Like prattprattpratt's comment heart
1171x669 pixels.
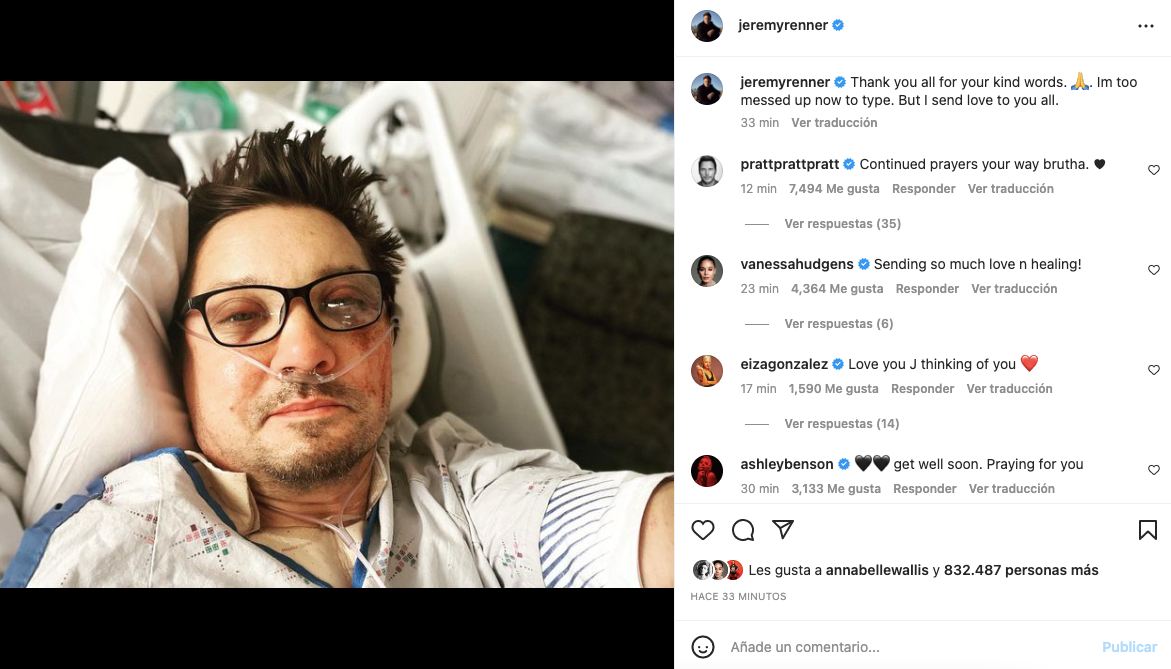click(1154, 170)
